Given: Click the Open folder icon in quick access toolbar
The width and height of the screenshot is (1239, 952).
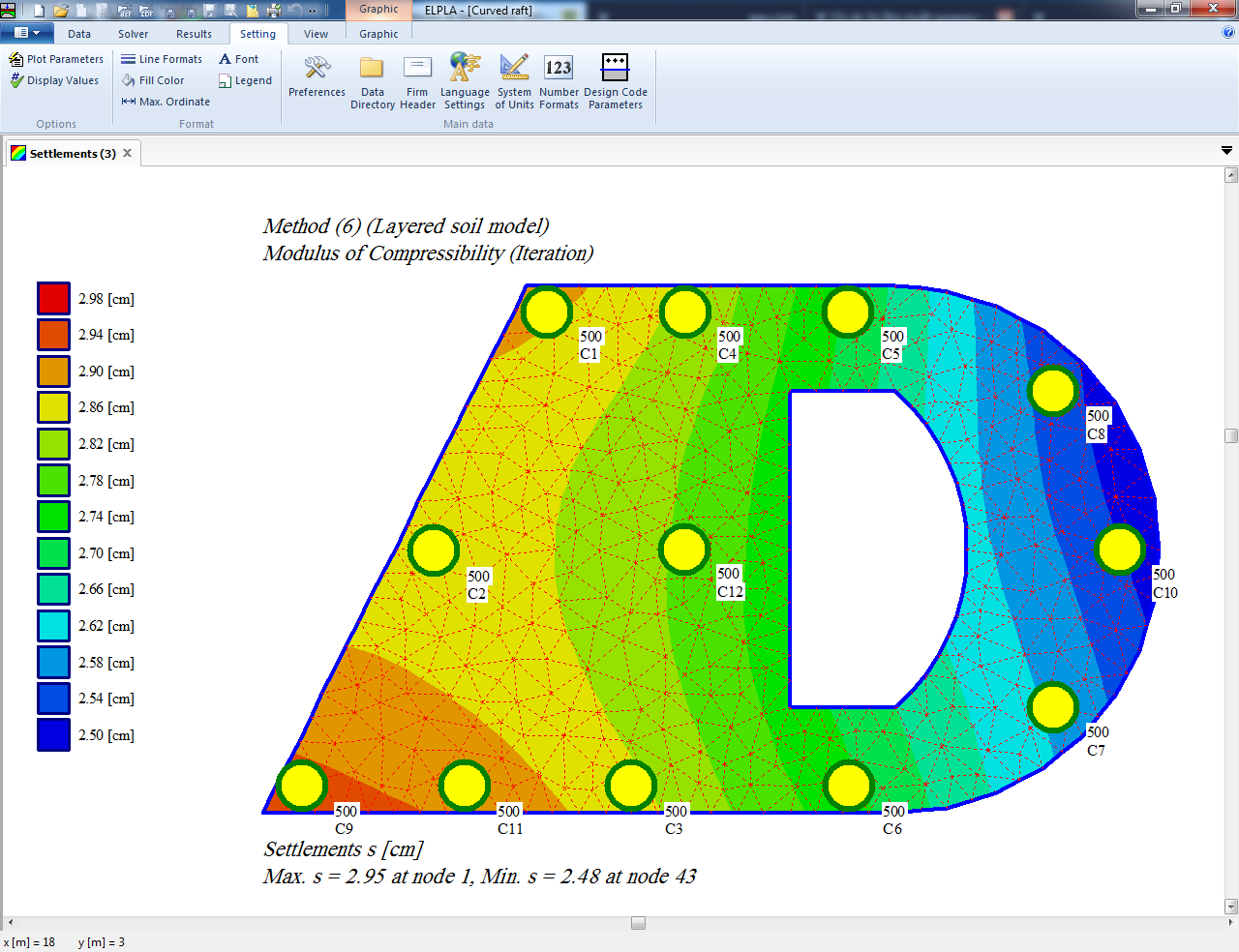Looking at the screenshot, I should pos(61,11).
